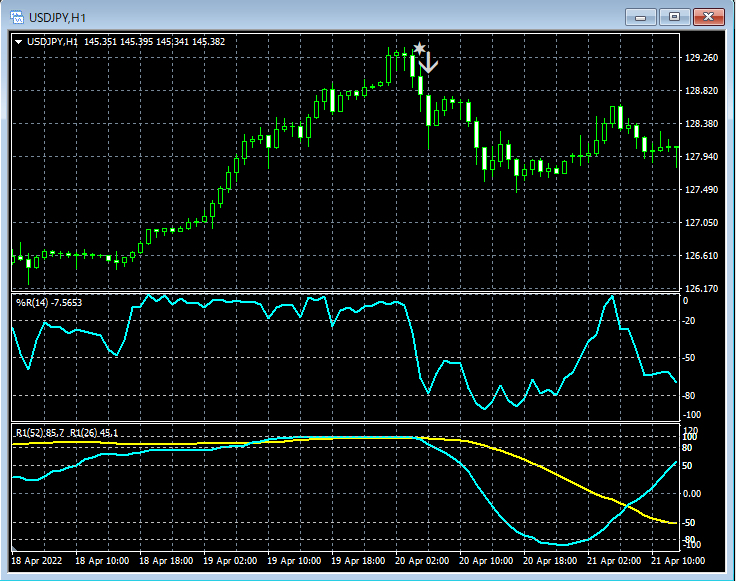Click the 128.820 price scale value
This screenshot has height=581, width=737.
[701, 91]
